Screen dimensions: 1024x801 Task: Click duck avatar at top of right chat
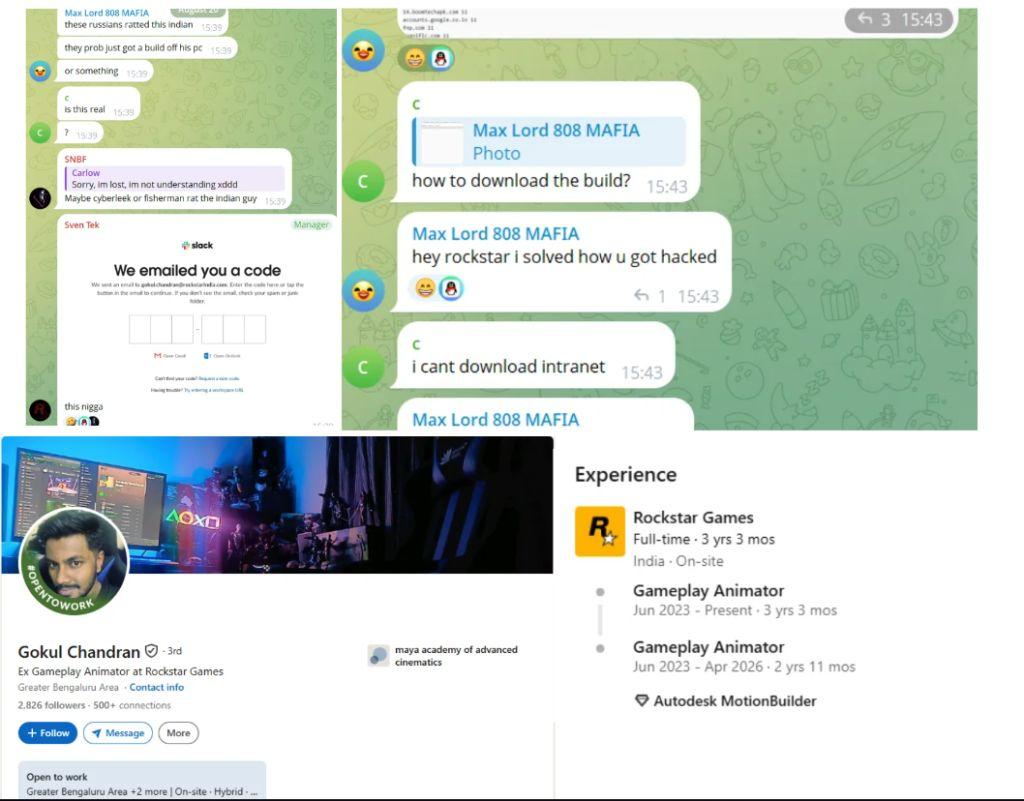[x=363, y=50]
